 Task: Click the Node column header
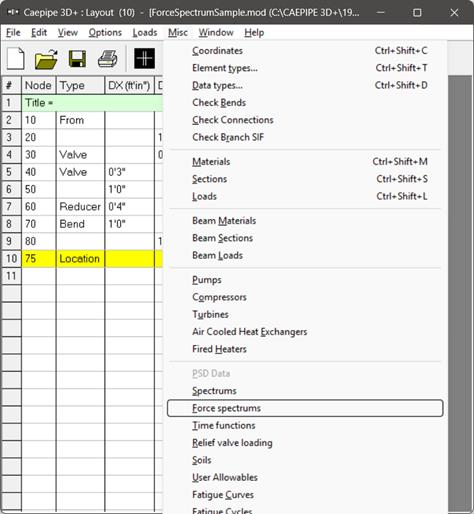click(x=39, y=85)
